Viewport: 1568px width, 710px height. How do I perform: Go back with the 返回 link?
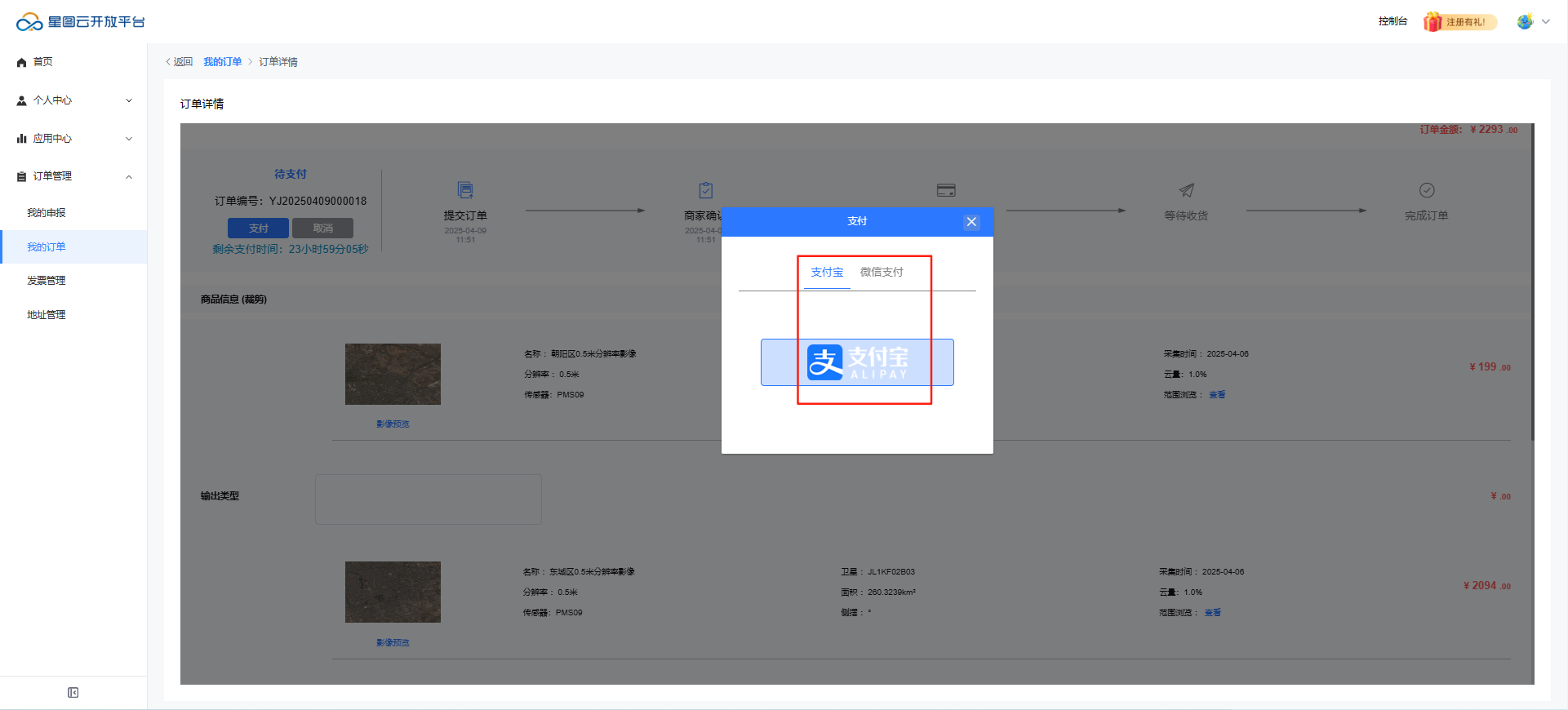[x=180, y=62]
